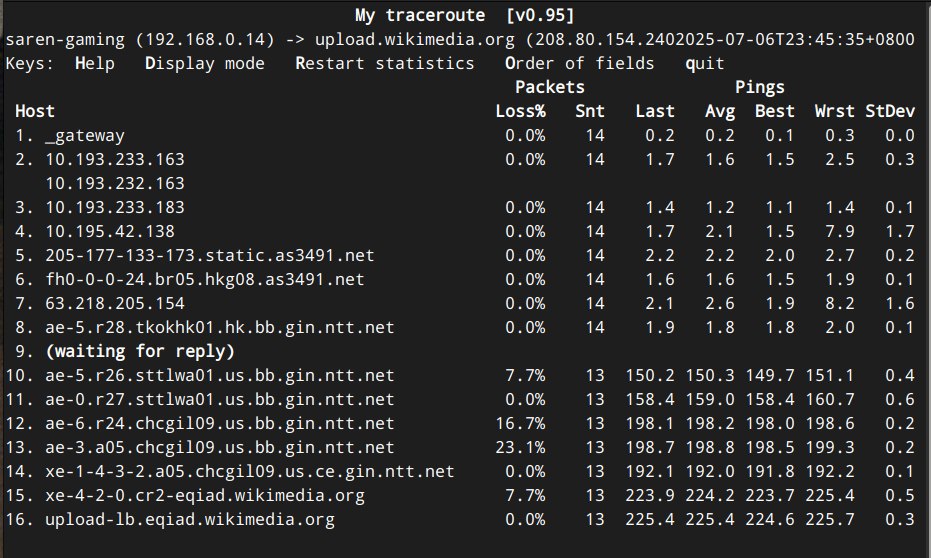Select the Avg column header
The width and height of the screenshot is (931, 558).
tap(720, 111)
